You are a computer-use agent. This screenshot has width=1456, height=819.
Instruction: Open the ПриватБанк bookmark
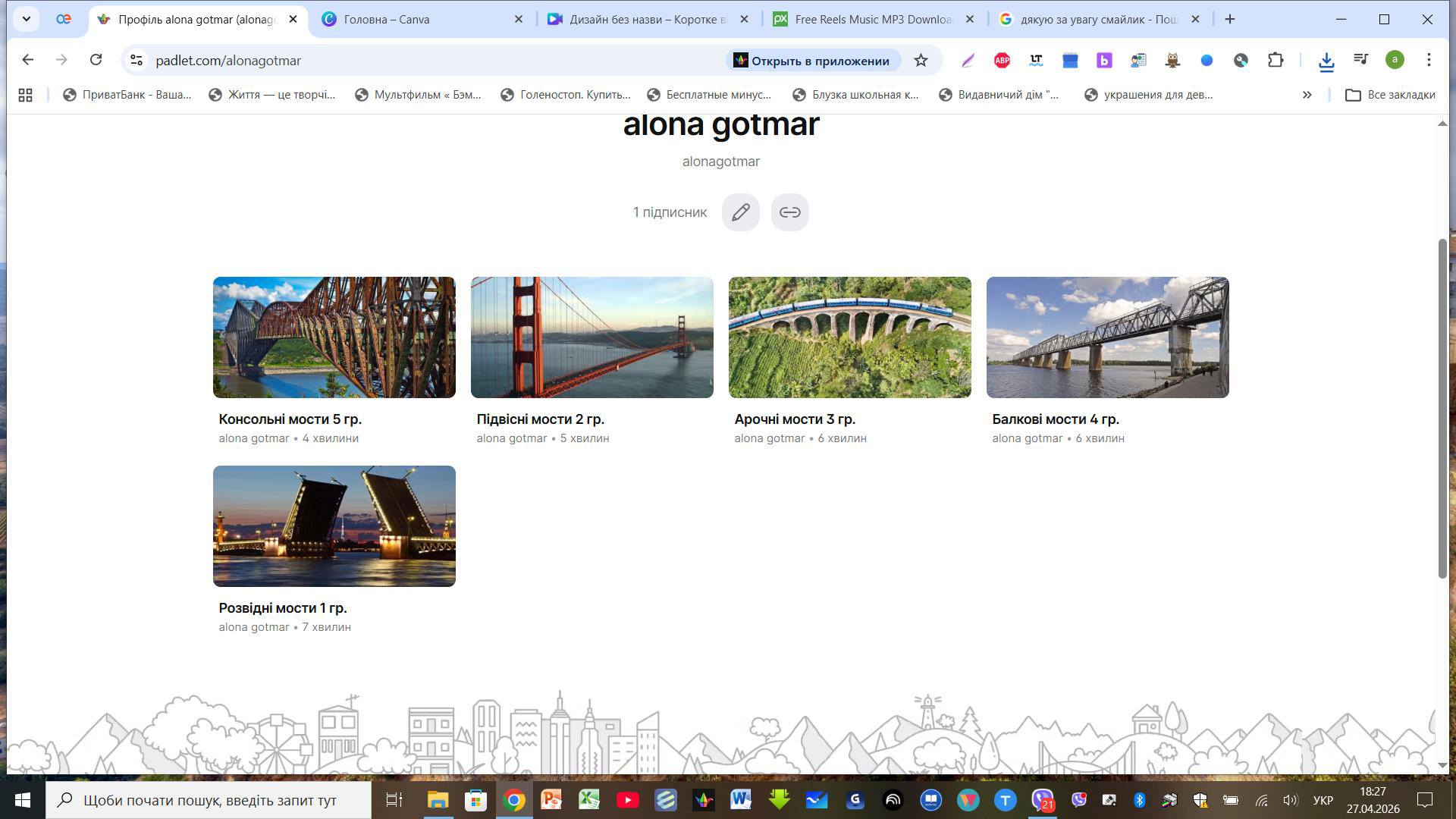[x=127, y=95]
